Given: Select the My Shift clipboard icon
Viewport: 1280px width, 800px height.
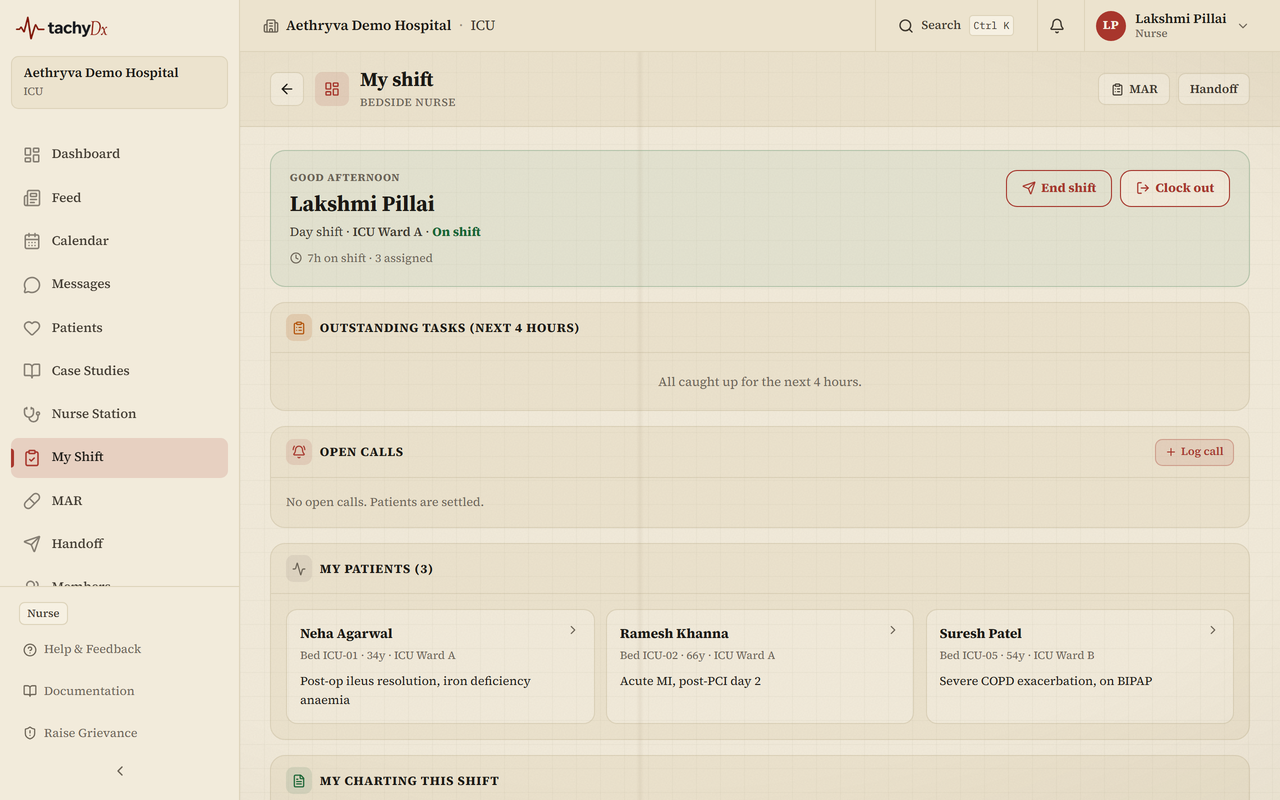Looking at the screenshot, I should (x=32, y=457).
